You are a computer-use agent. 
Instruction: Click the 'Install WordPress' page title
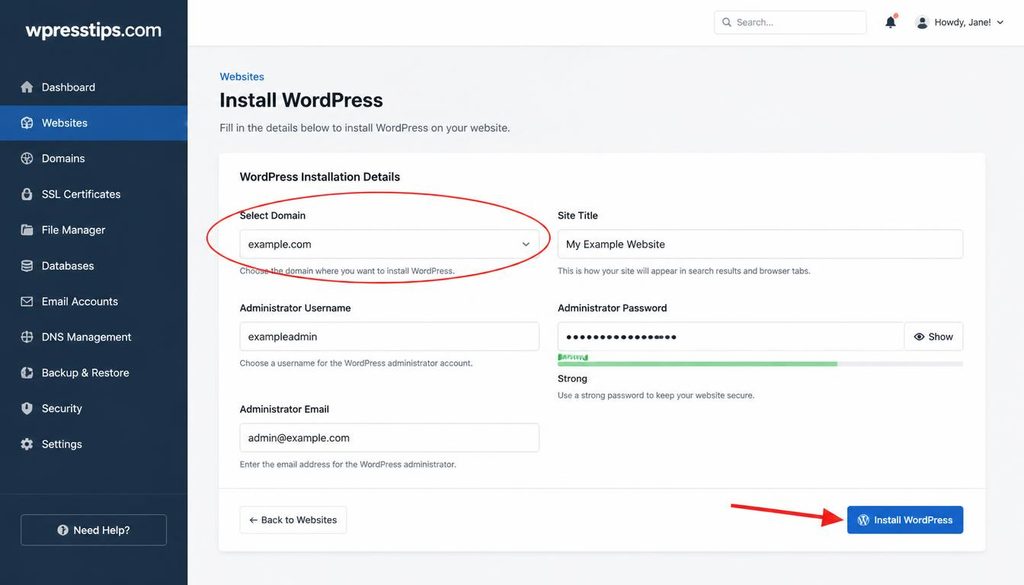(301, 100)
